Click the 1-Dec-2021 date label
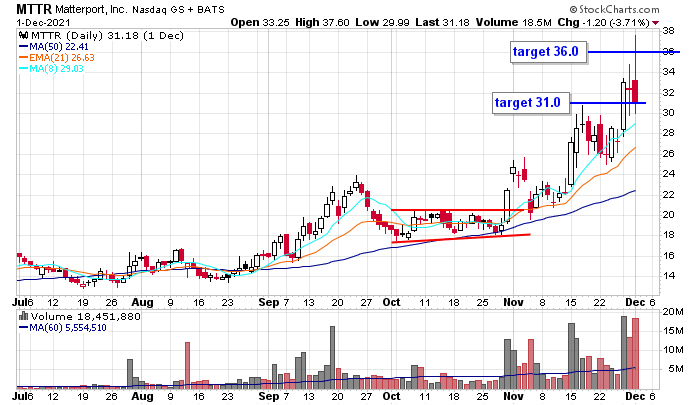 click(x=43, y=22)
